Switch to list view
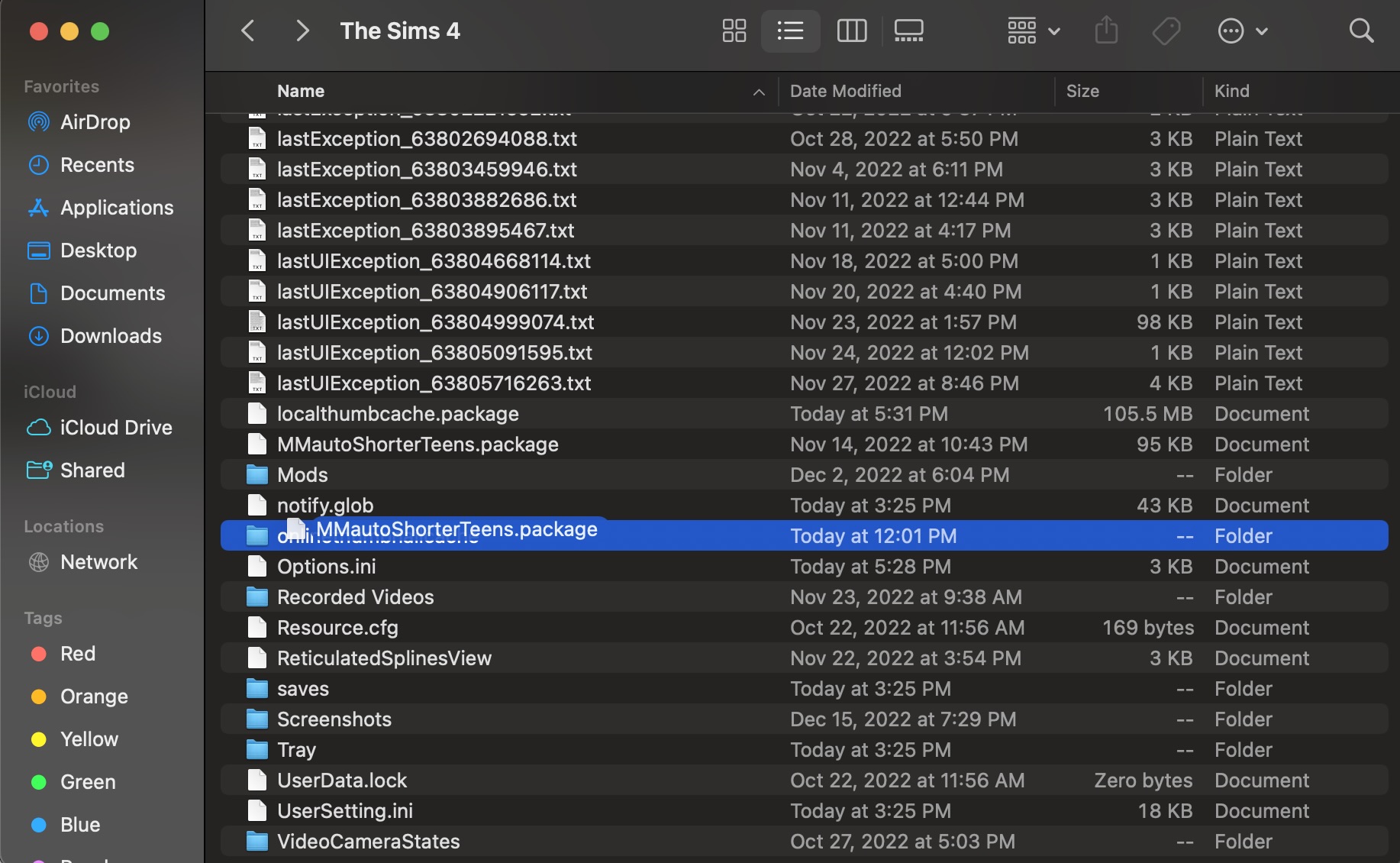The image size is (1400, 863). coord(790,31)
